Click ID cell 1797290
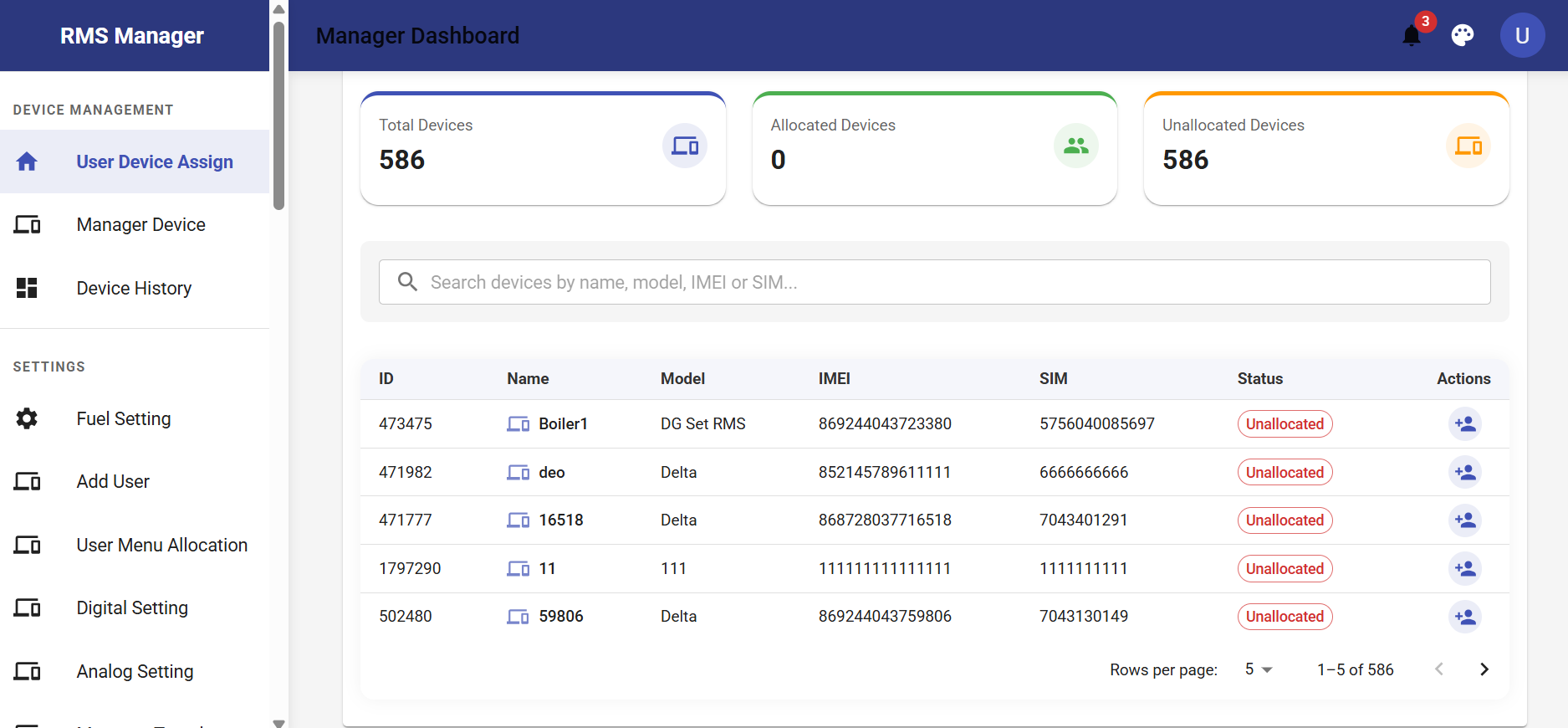This screenshot has width=1568, height=728. [410, 569]
